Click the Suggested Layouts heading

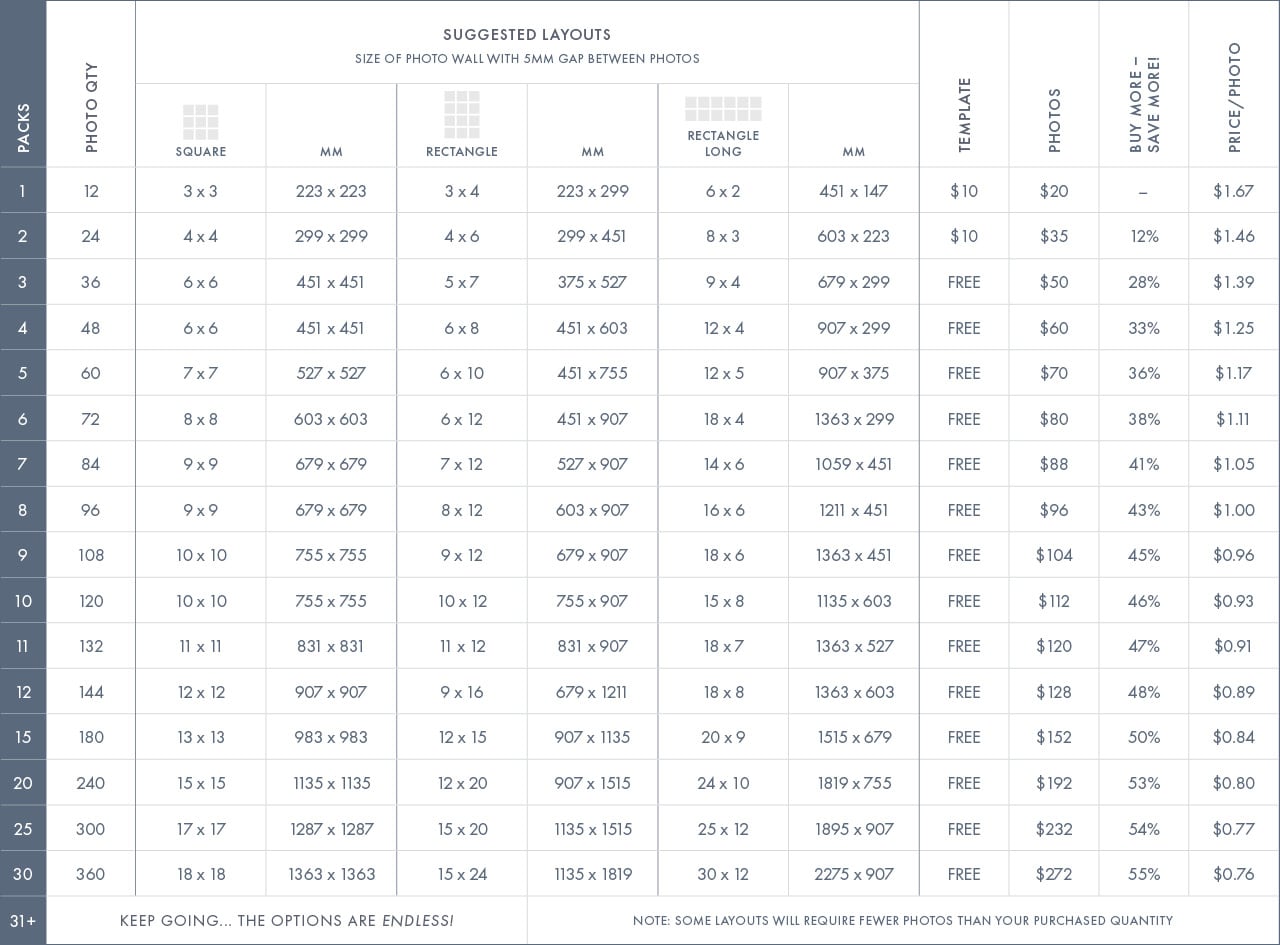(x=527, y=35)
